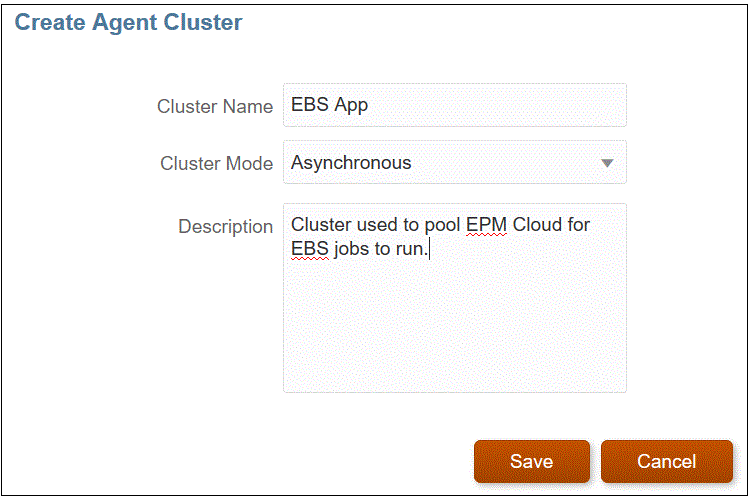750x498 pixels.
Task: Click the Save button
Action: point(531,461)
